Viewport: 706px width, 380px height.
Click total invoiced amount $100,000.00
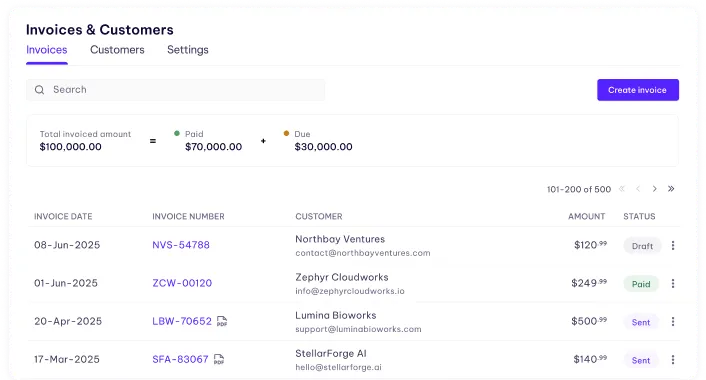70,147
